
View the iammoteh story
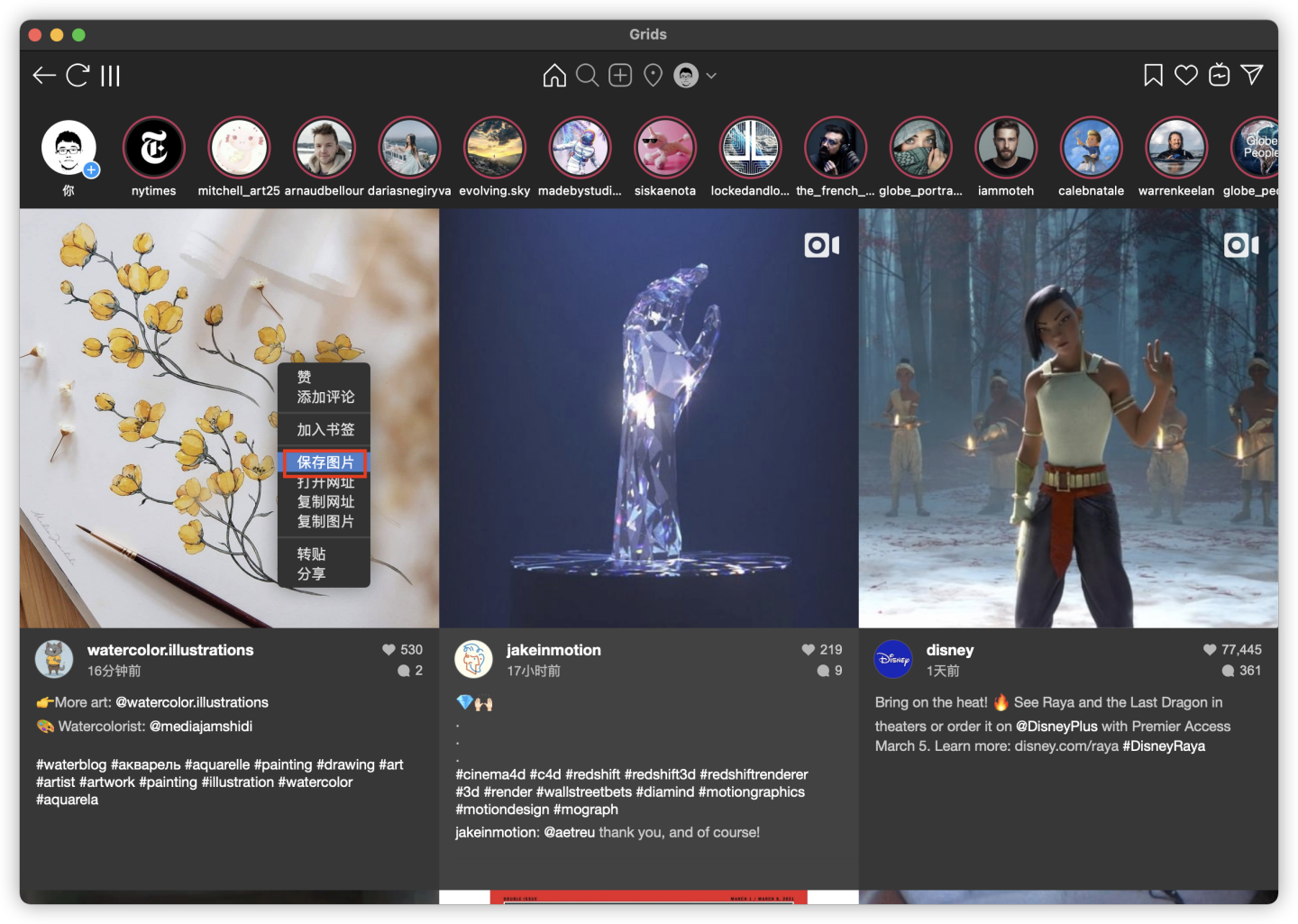(x=1006, y=148)
